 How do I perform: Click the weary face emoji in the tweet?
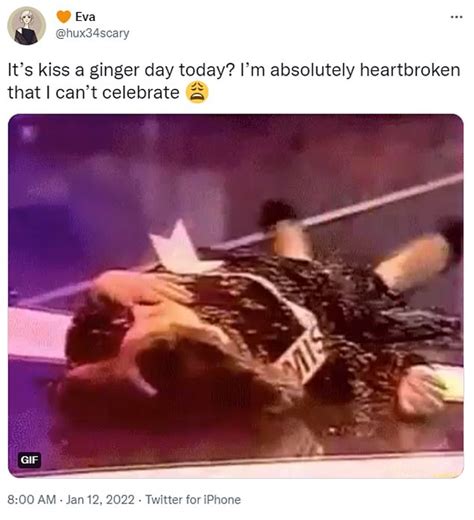[197, 92]
